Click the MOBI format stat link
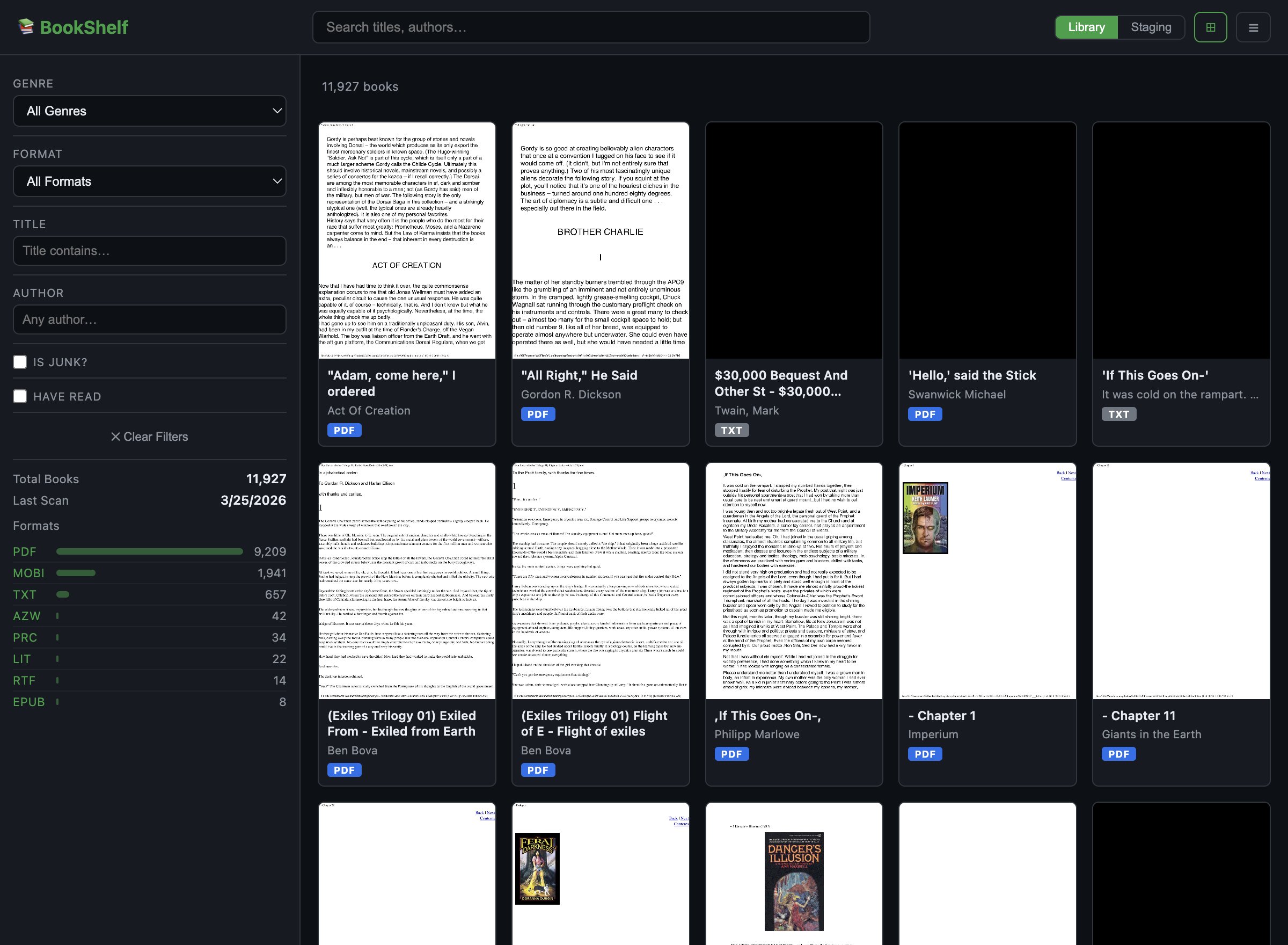 (28, 573)
